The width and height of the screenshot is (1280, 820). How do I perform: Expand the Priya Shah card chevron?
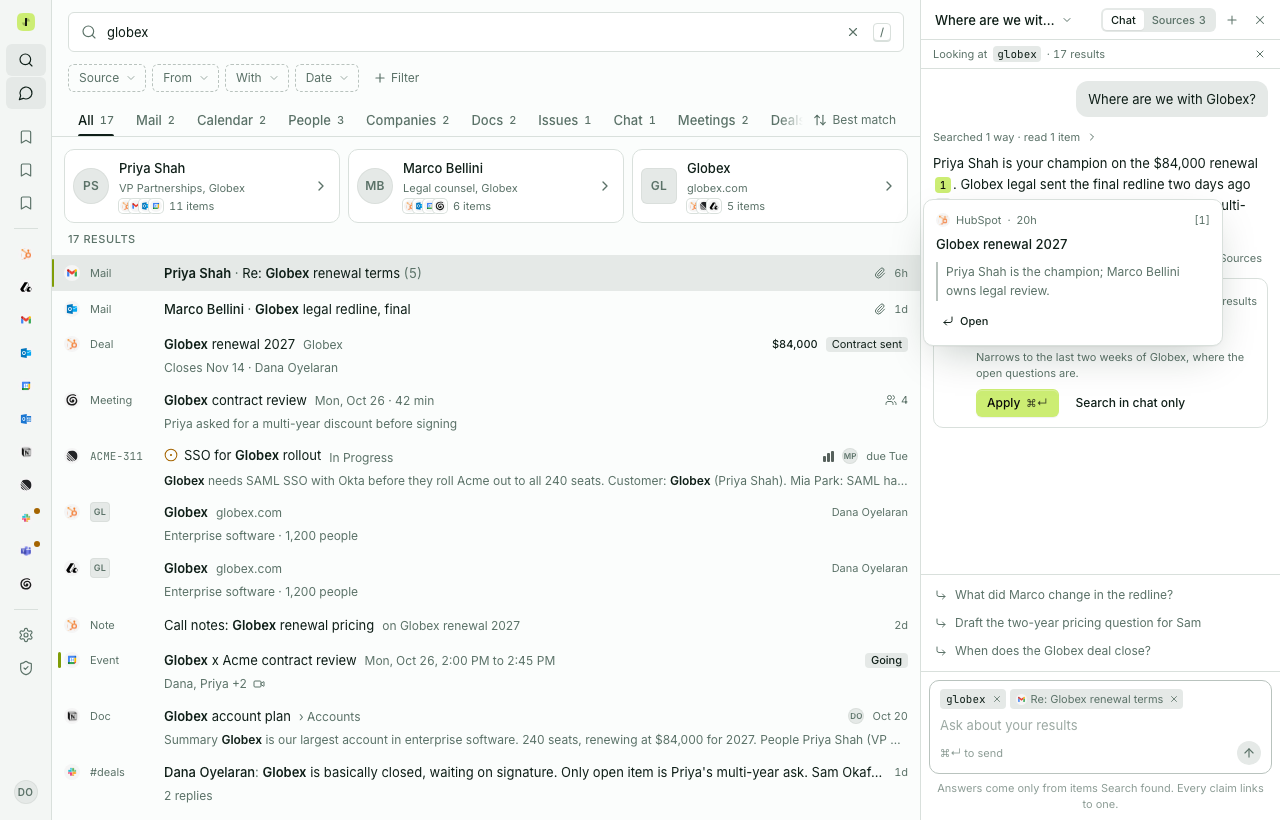pos(321,186)
